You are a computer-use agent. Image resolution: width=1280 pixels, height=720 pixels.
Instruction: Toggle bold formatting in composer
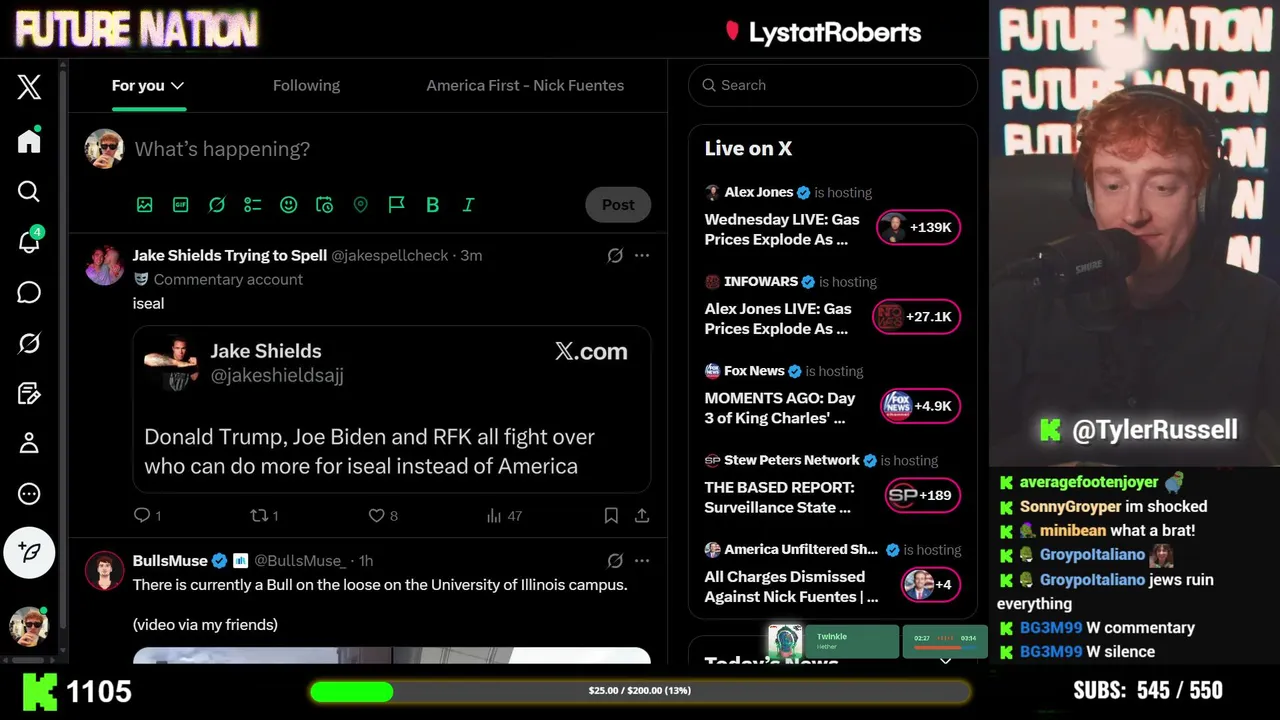(433, 205)
